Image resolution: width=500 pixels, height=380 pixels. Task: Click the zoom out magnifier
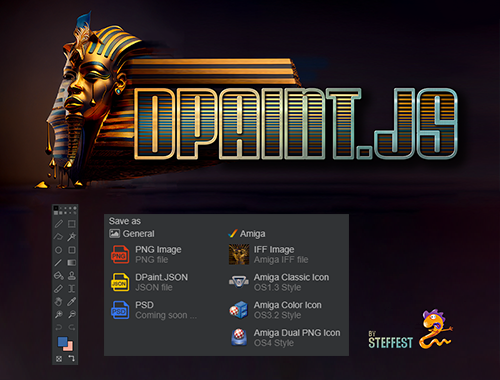click(72, 314)
